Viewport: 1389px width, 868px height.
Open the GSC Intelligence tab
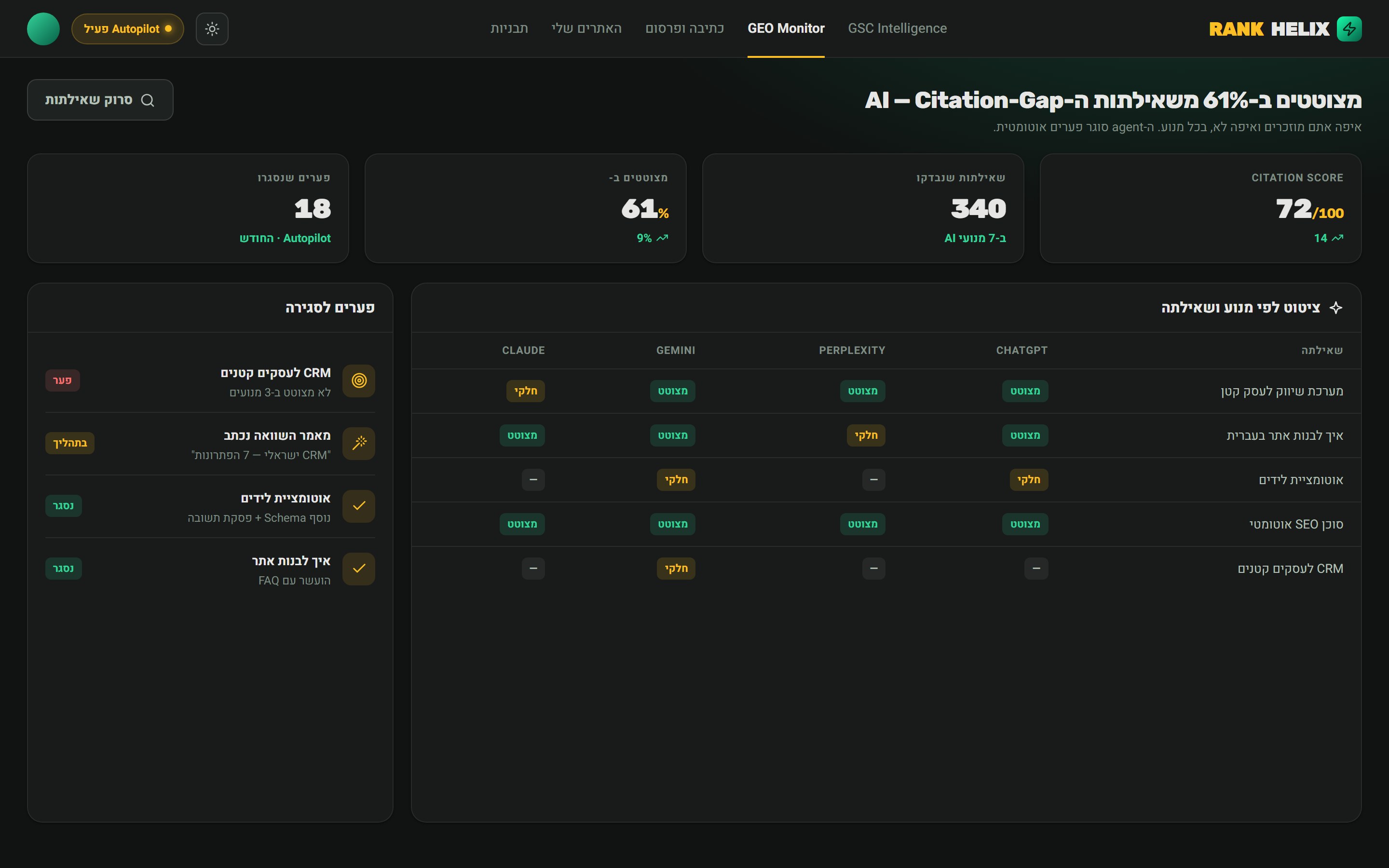click(x=897, y=28)
